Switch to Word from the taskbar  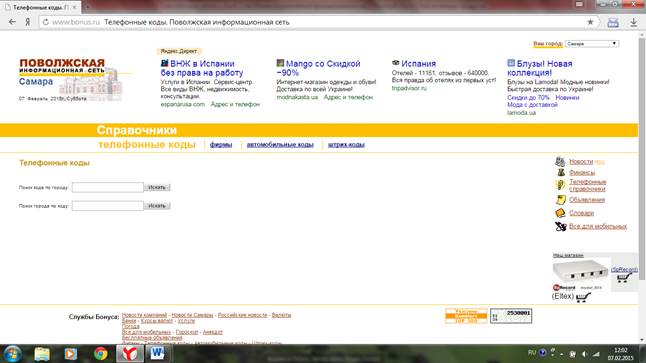point(157,354)
